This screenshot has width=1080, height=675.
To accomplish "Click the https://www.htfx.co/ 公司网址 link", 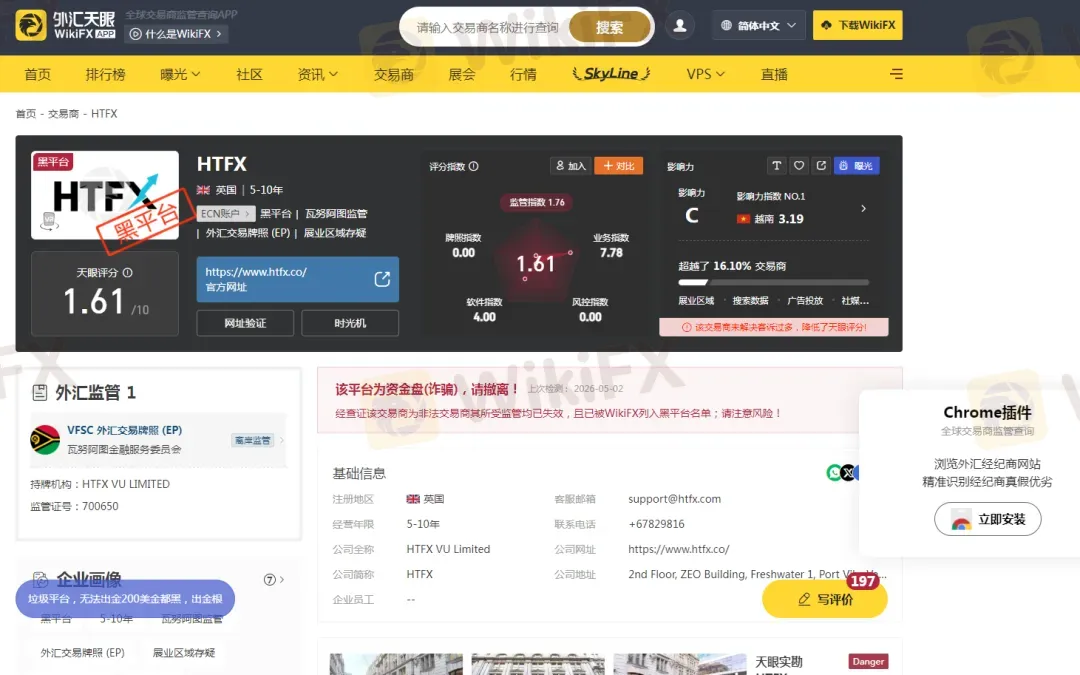I will [678, 549].
